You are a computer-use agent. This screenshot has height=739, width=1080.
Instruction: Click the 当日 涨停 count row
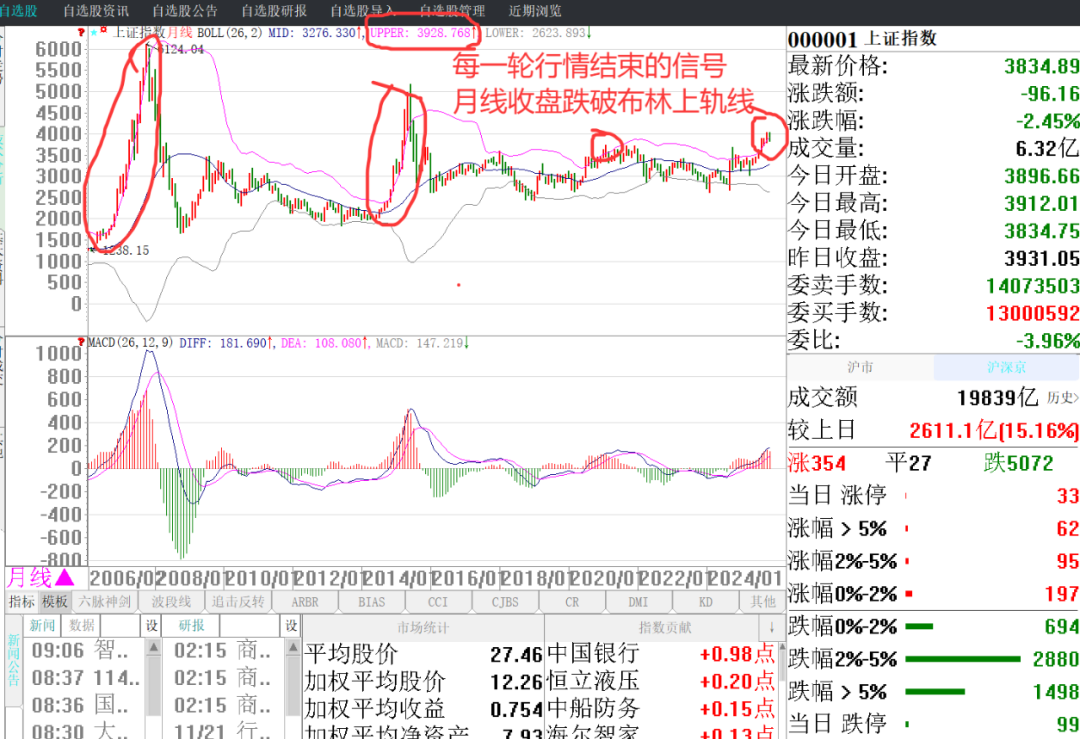(933, 495)
